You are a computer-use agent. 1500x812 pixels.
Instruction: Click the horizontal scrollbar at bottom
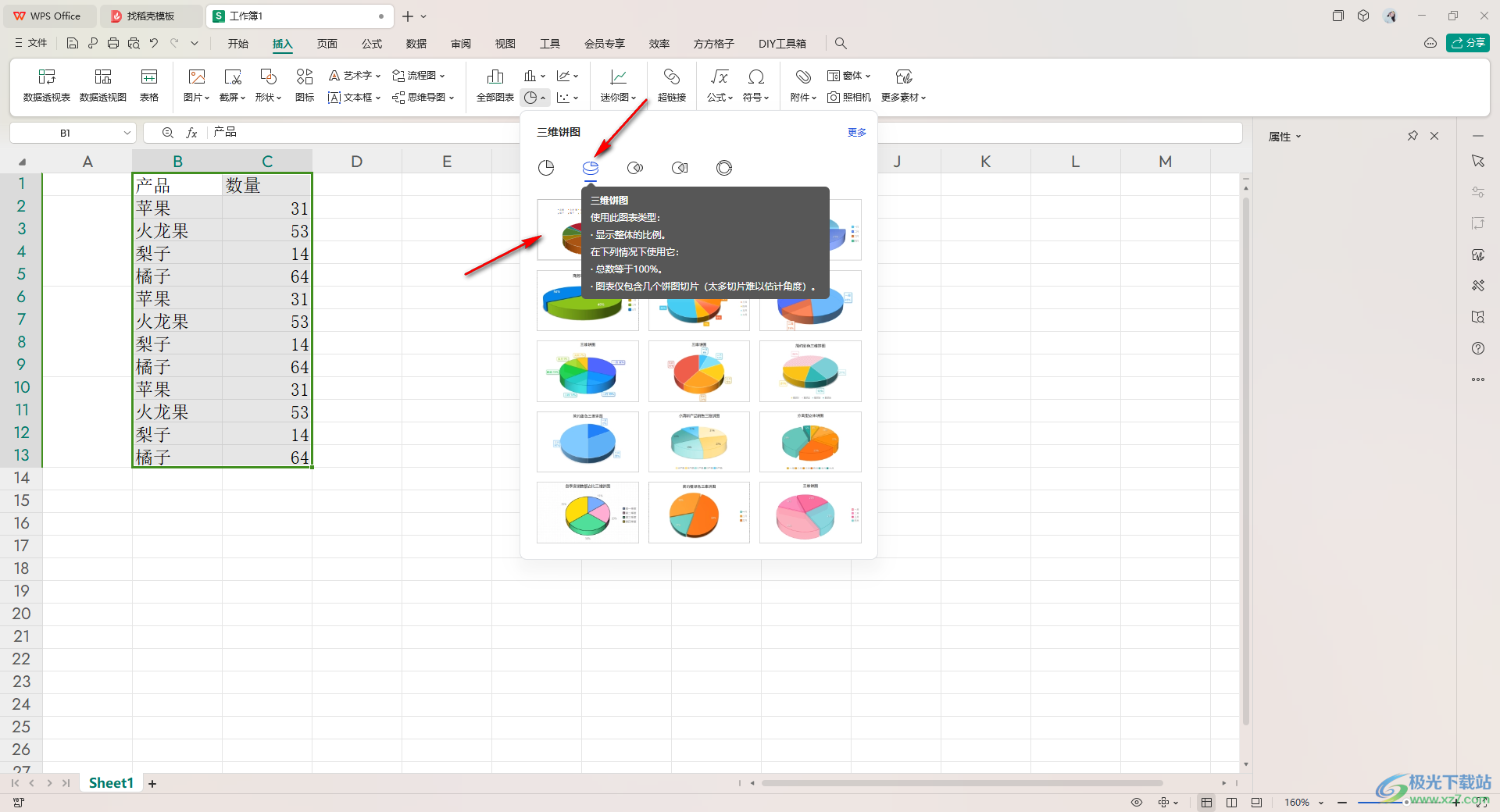(962, 783)
